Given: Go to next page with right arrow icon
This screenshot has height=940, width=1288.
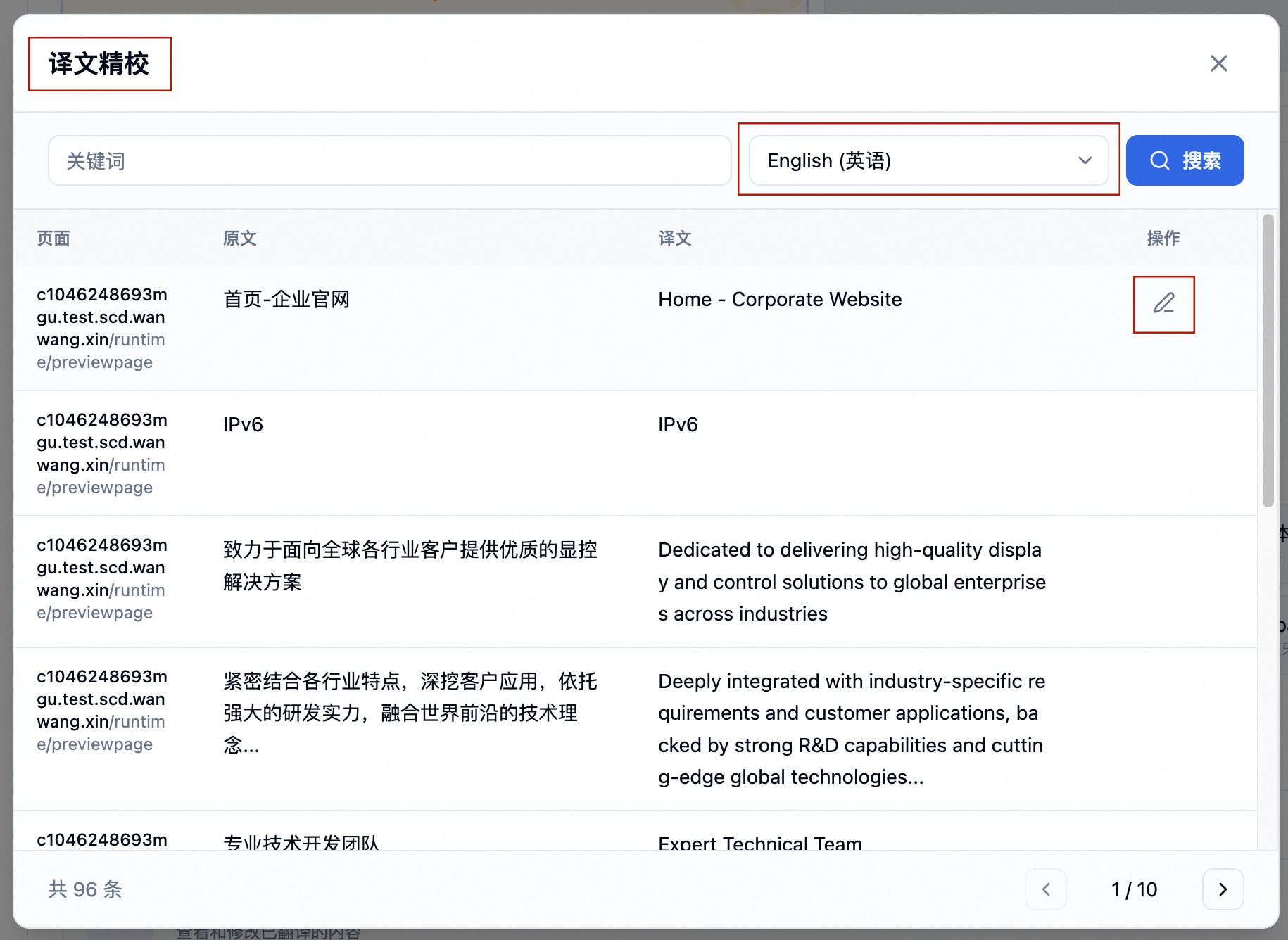Looking at the screenshot, I should tap(1223, 889).
